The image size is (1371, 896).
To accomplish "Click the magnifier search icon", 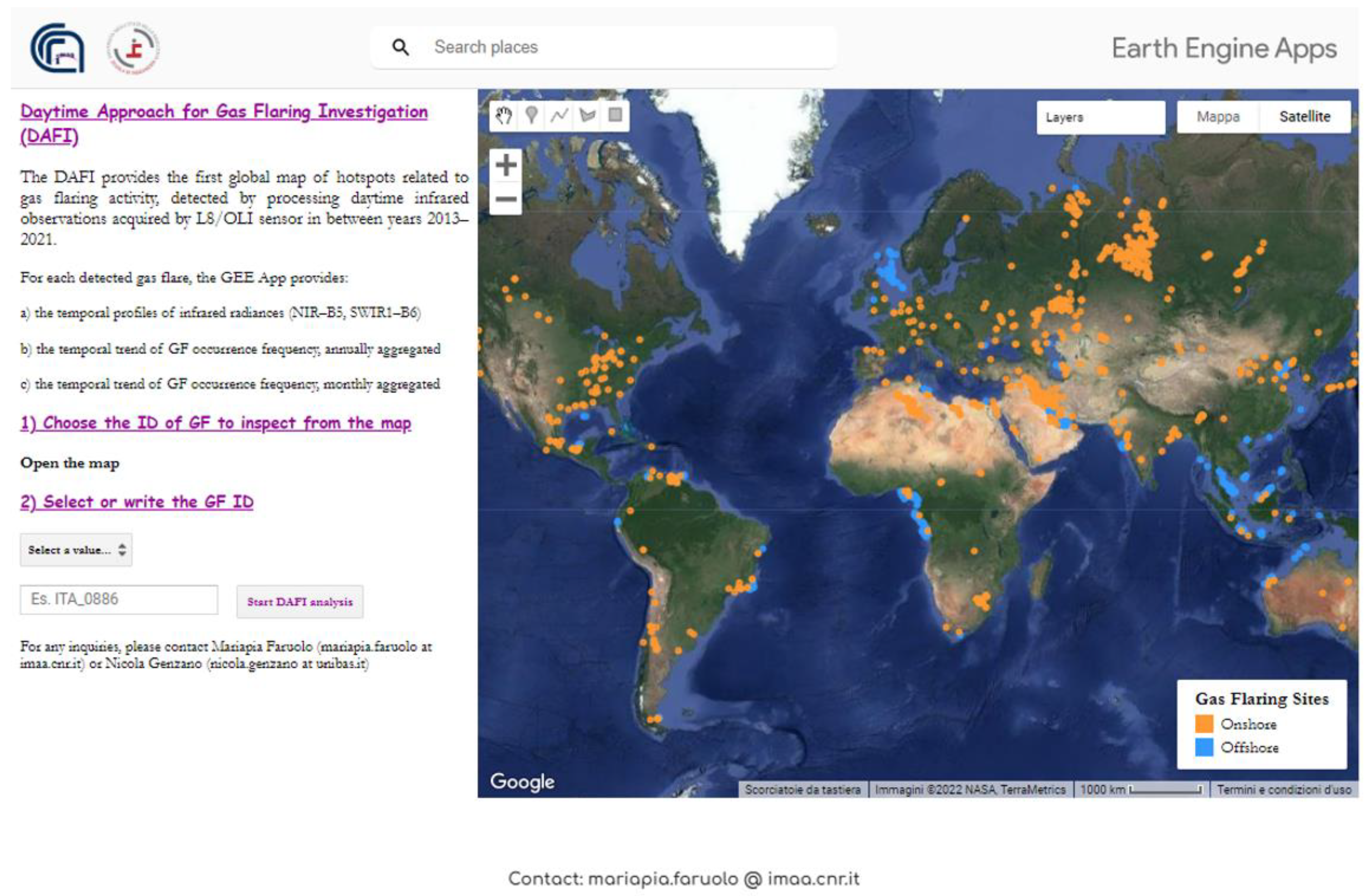I will pyautogui.click(x=400, y=47).
